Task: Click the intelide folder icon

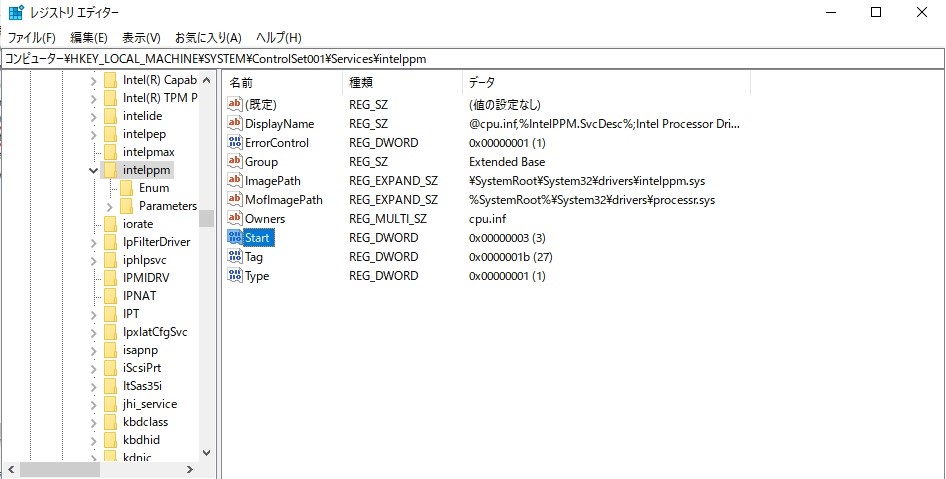Action: point(110,116)
